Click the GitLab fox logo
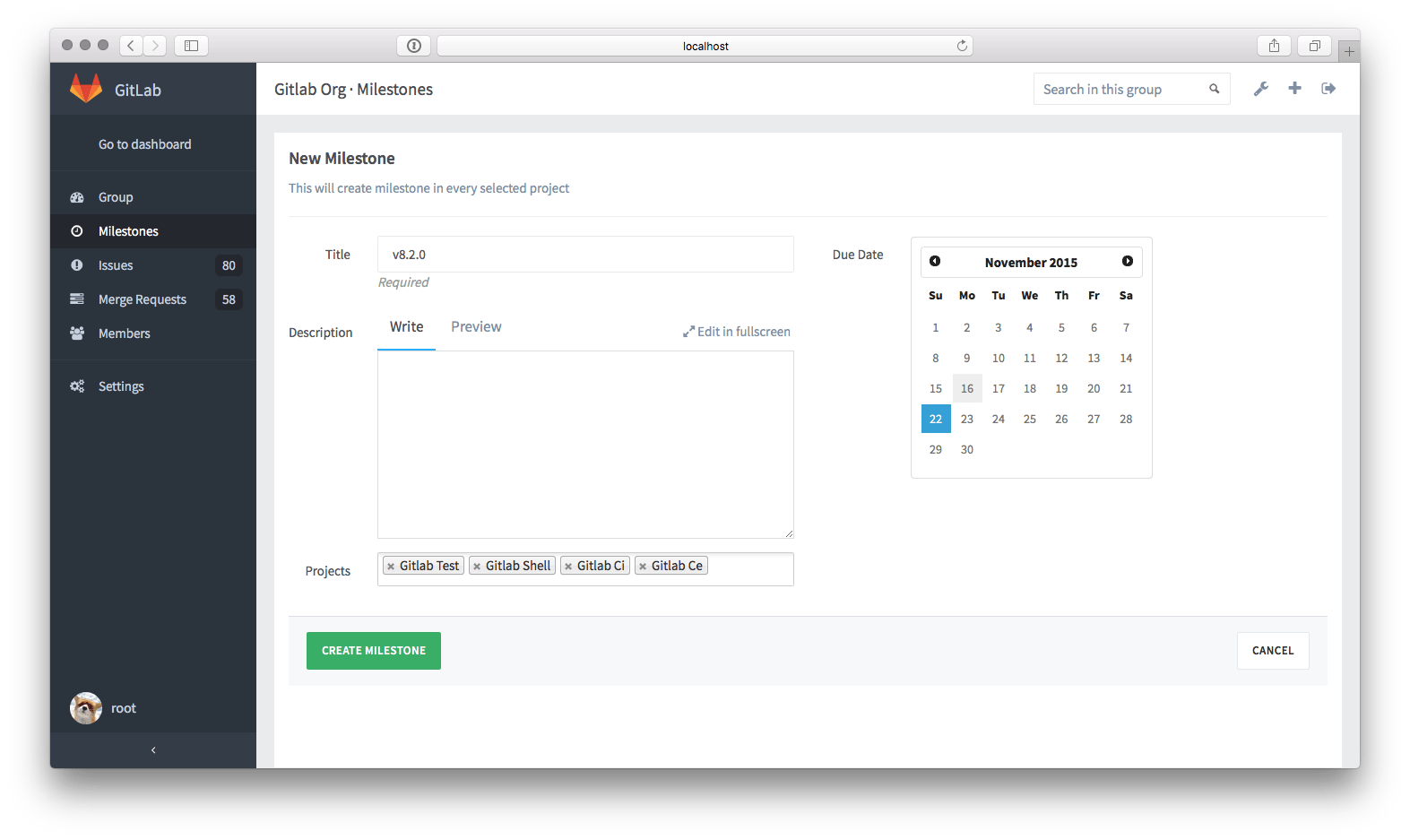Screen dimensions: 1410x840 [x=86, y=89]
